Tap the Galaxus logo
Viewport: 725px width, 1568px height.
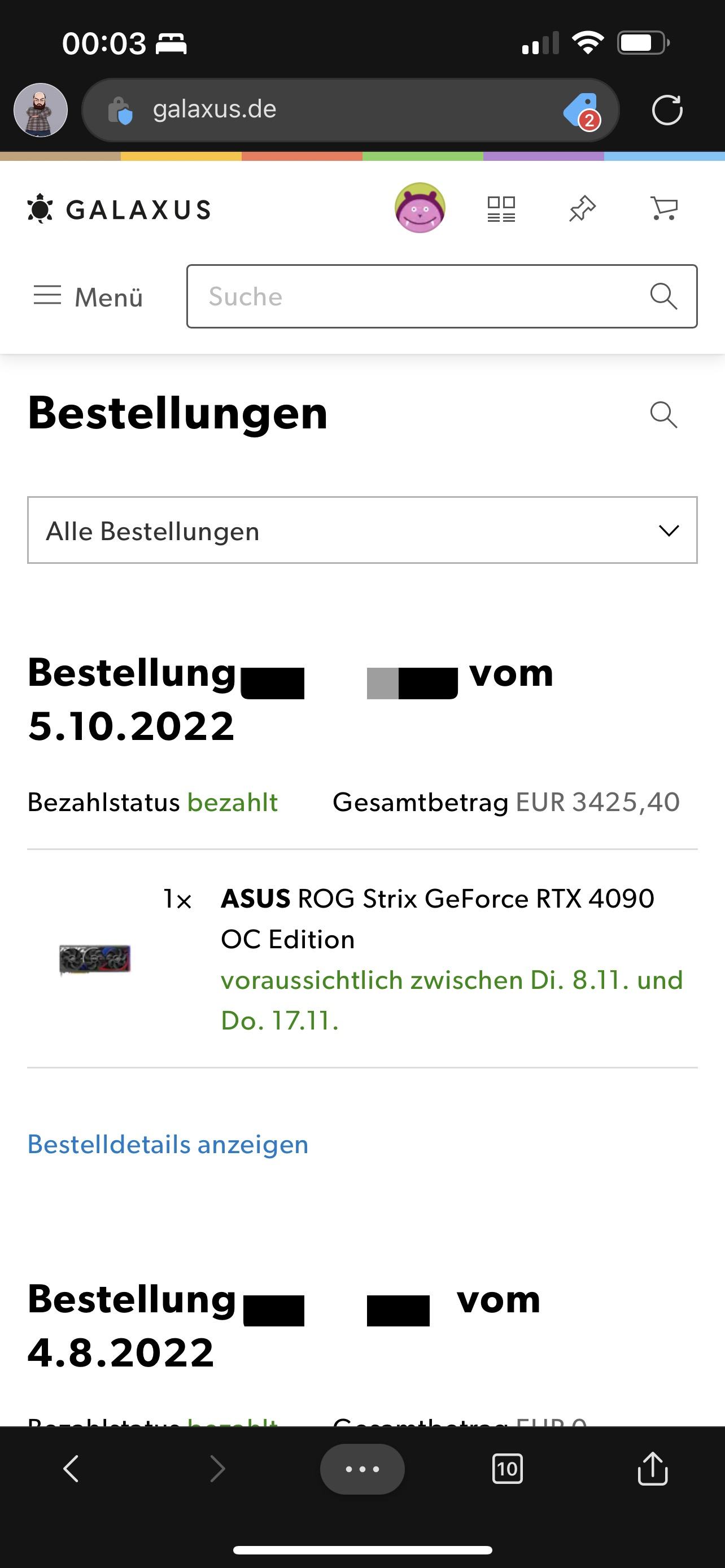pos(120,209)
